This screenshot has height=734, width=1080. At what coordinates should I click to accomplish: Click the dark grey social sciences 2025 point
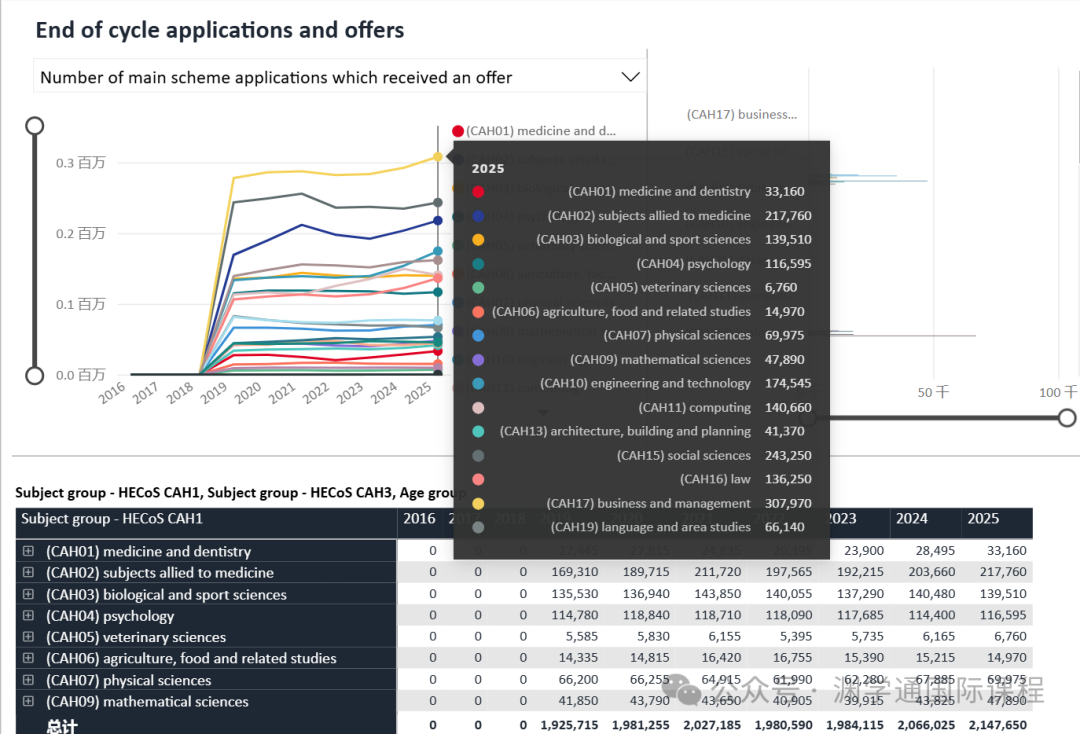(438, 203)
